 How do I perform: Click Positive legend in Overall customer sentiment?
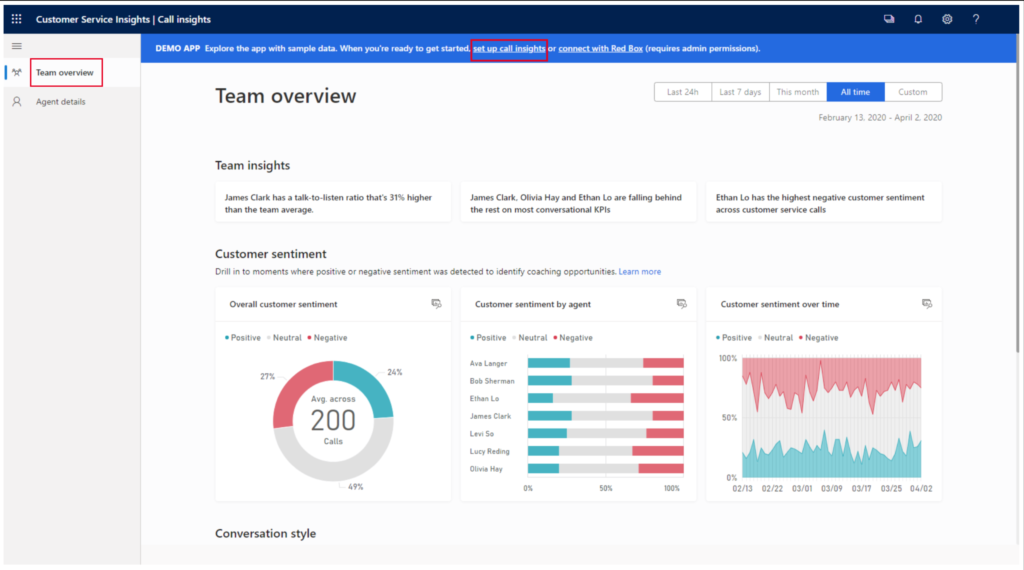click(x=243, y=338)
